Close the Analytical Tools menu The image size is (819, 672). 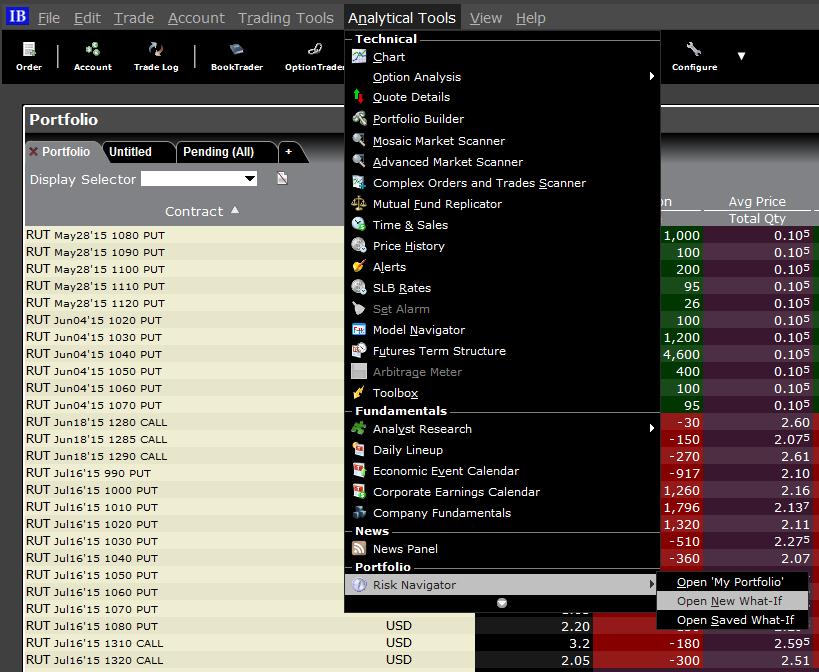[402, 18]
